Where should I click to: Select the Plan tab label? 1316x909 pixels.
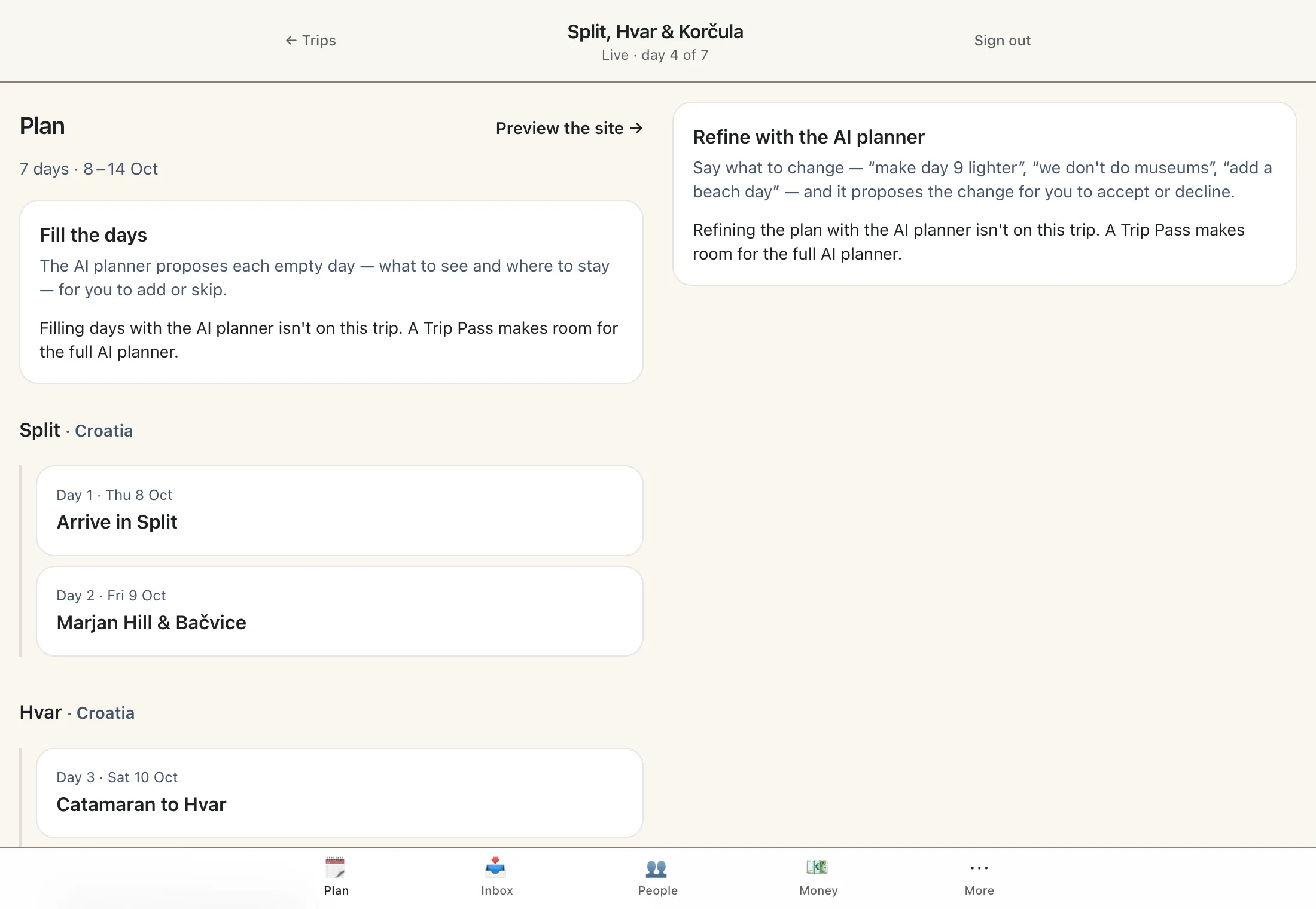coord(336,890)
